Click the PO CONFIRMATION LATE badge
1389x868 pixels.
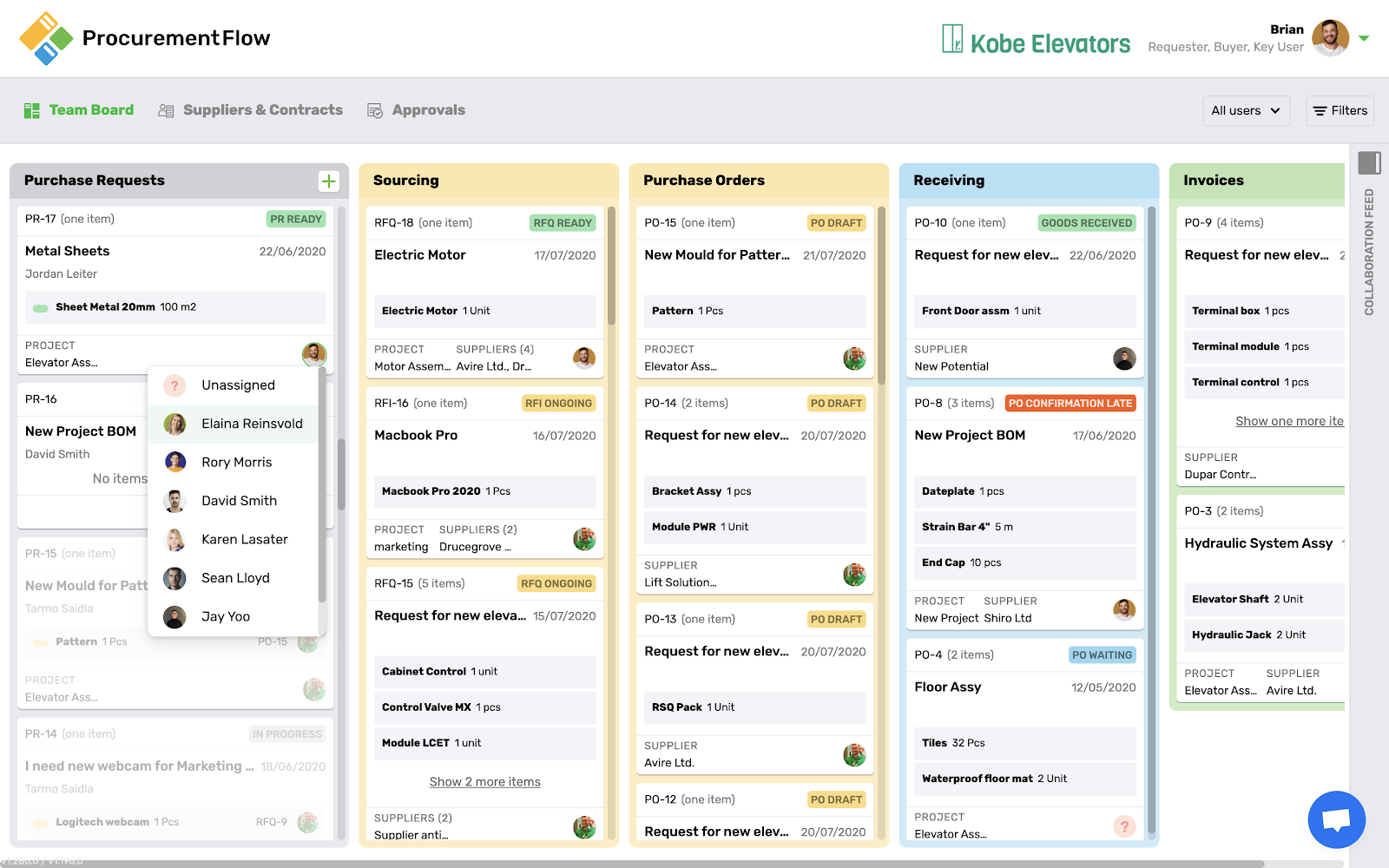1070,404
